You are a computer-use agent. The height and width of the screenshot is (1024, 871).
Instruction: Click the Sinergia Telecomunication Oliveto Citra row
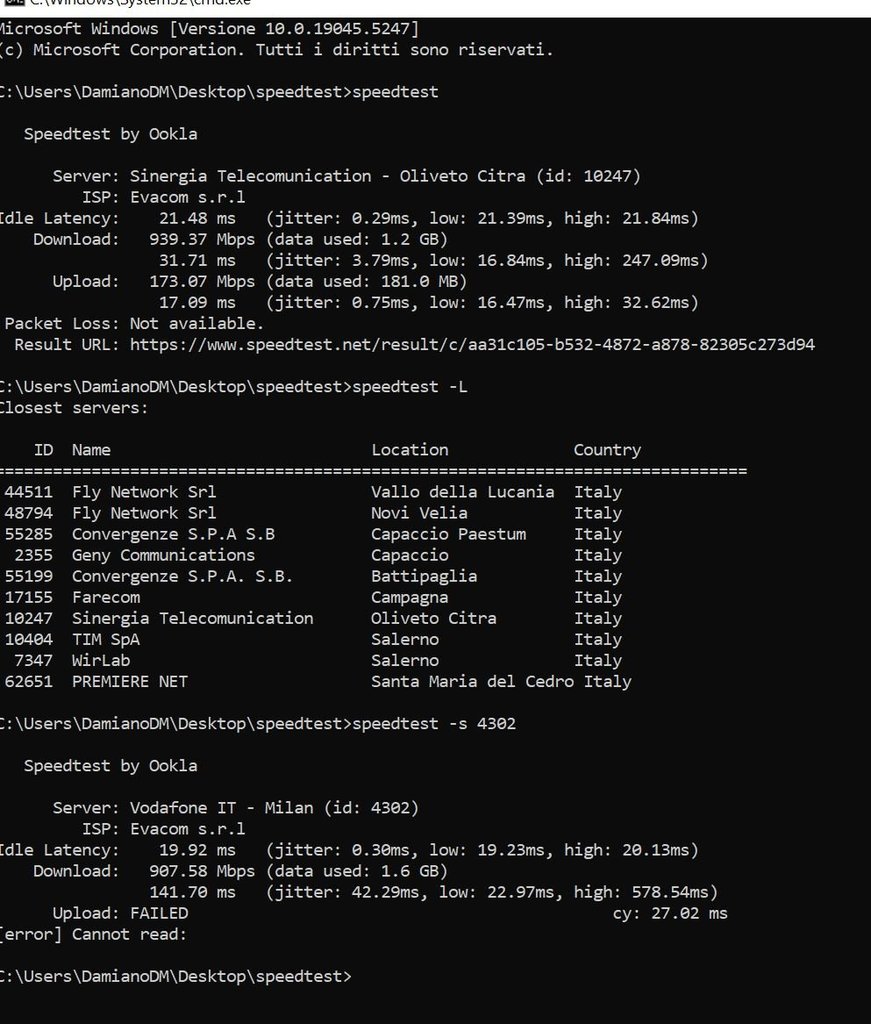pyautogui.click(x=313, y=618)
